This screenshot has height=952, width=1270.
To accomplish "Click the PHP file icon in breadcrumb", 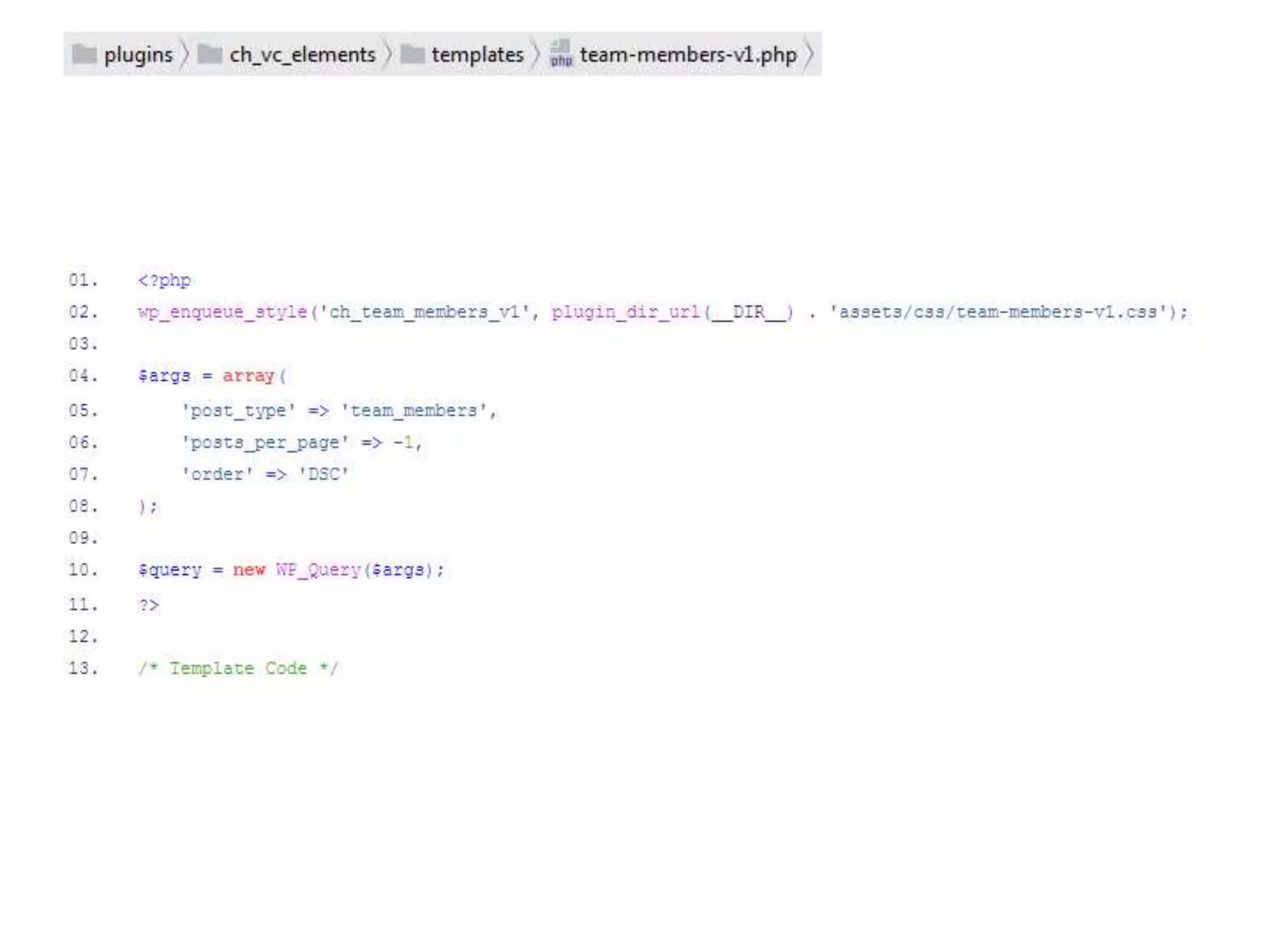I will 561,54.
